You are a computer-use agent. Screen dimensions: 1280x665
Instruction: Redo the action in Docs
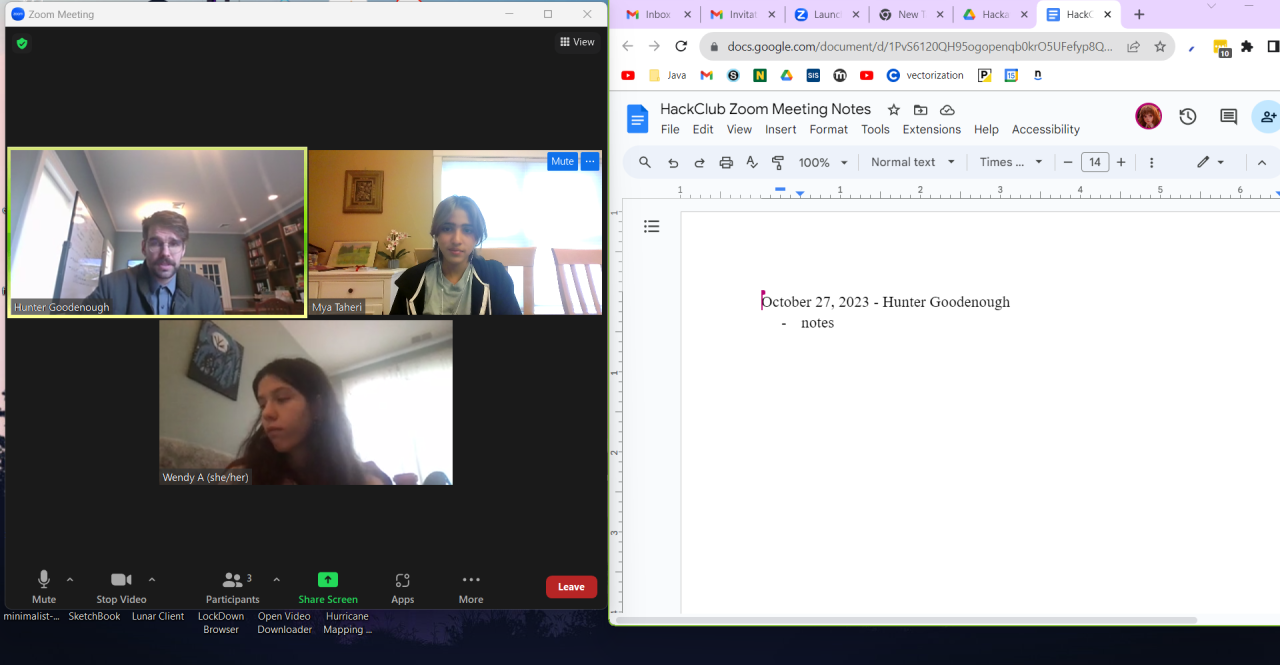(700, 162)
